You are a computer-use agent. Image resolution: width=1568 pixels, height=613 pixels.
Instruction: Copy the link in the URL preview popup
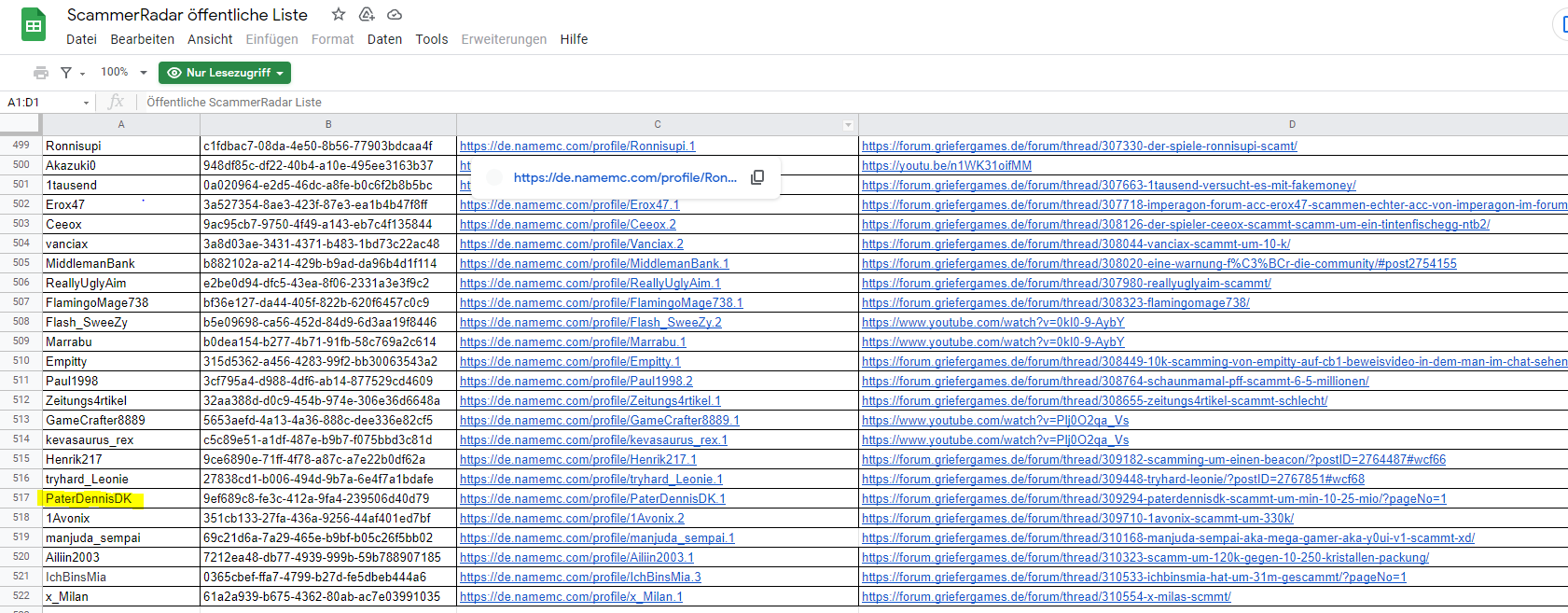tap(757, 177)
